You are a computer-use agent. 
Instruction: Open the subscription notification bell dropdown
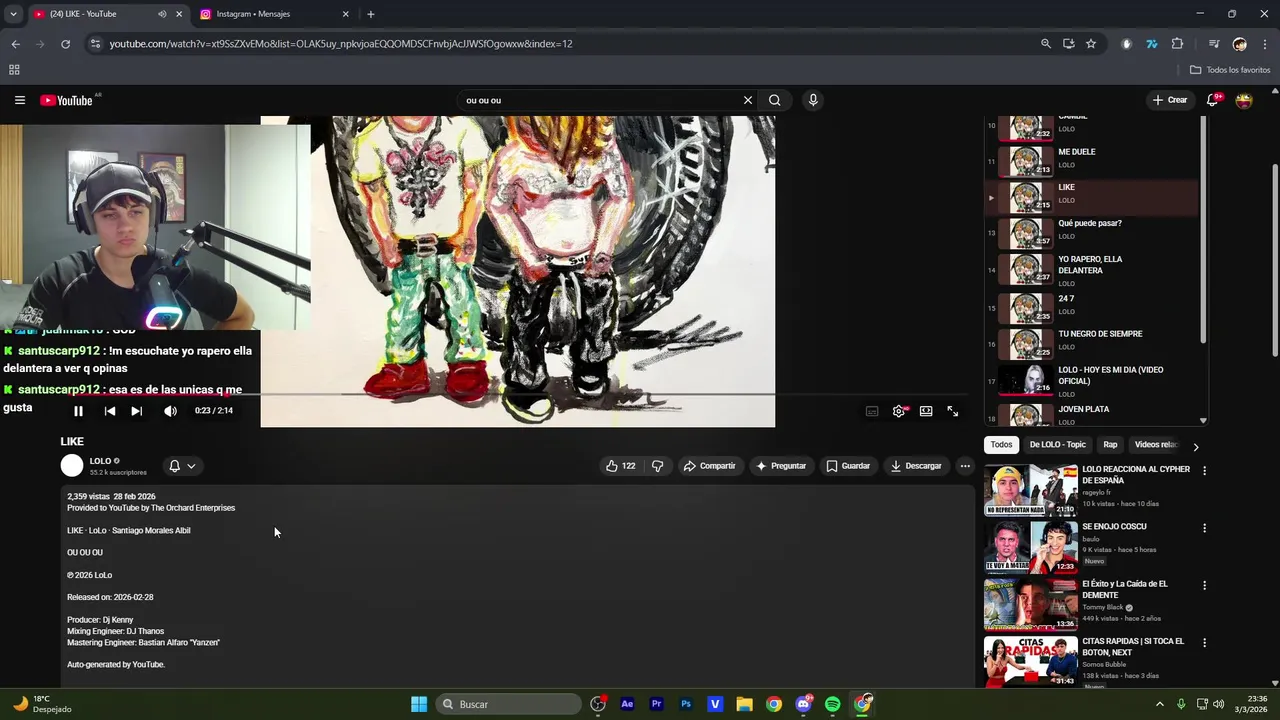click(x=182, y=466)
